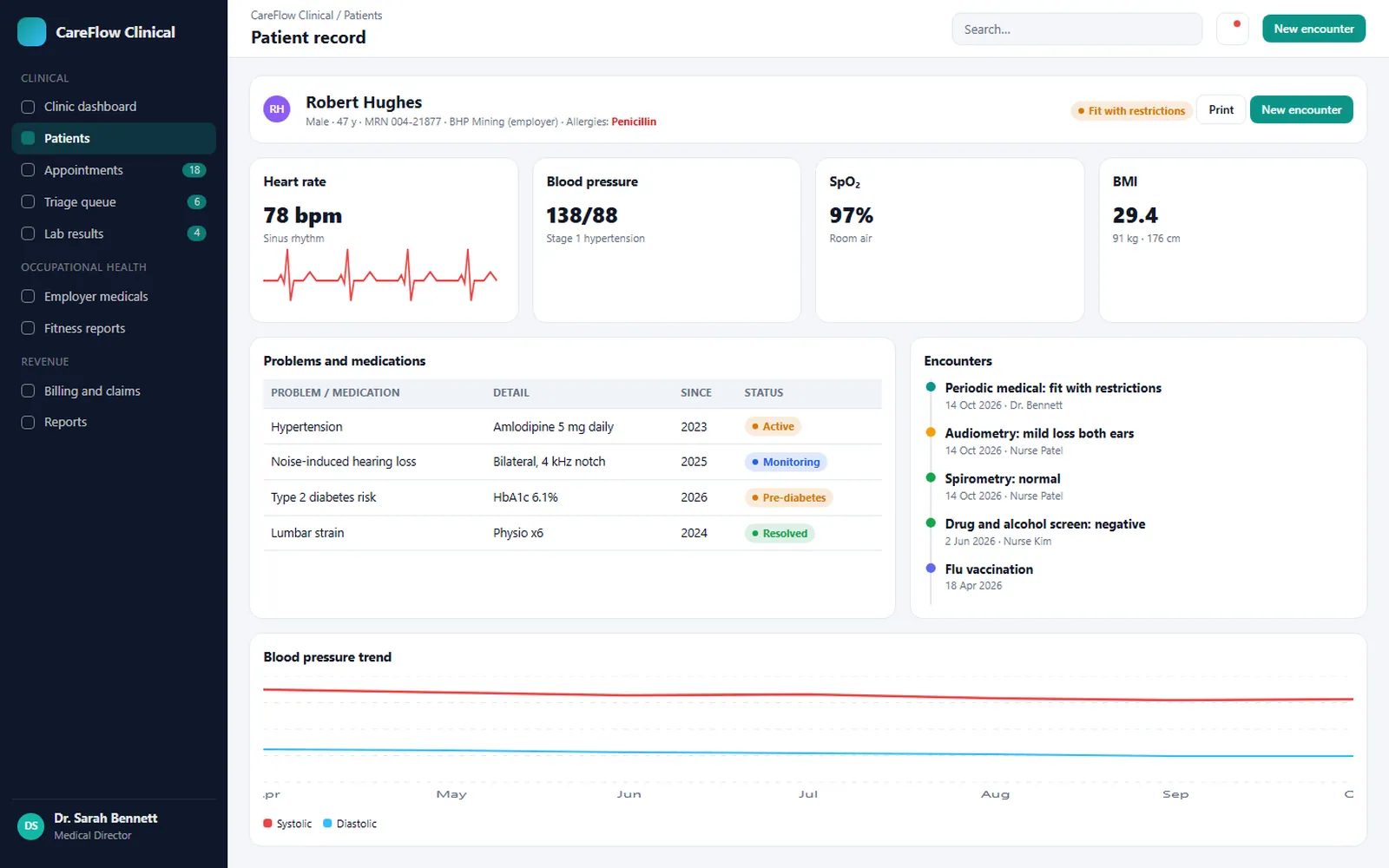Click New encounter beside the Print button
This screenshot has height=868, width=1389.
(1301, 109)
